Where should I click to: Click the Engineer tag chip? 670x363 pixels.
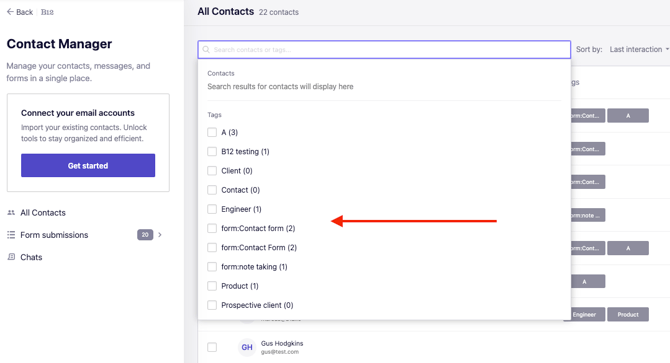point(584,314)
